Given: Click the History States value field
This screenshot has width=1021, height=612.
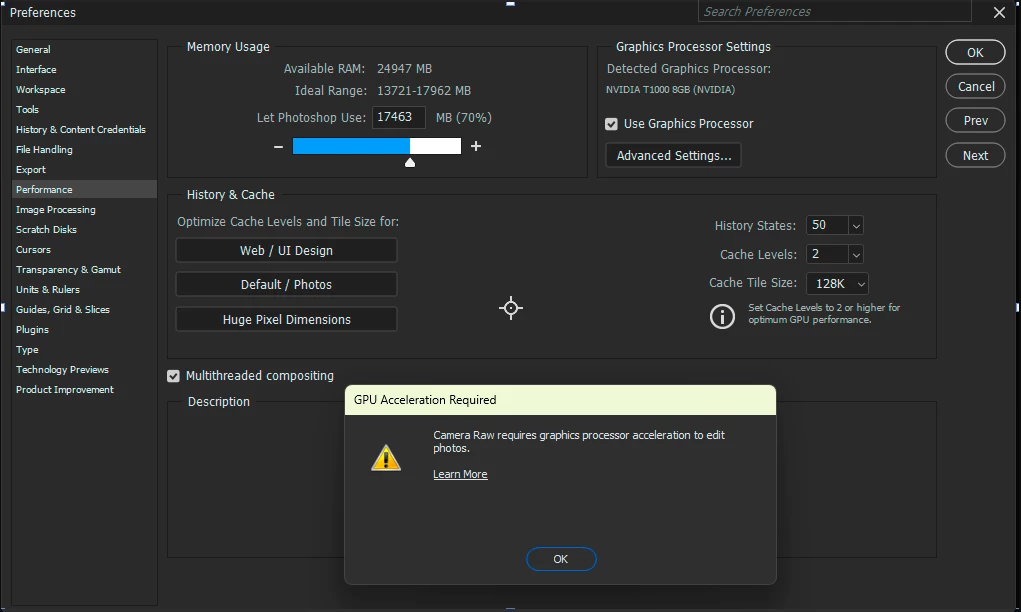Looking at the screenshot, I should 827,225.
